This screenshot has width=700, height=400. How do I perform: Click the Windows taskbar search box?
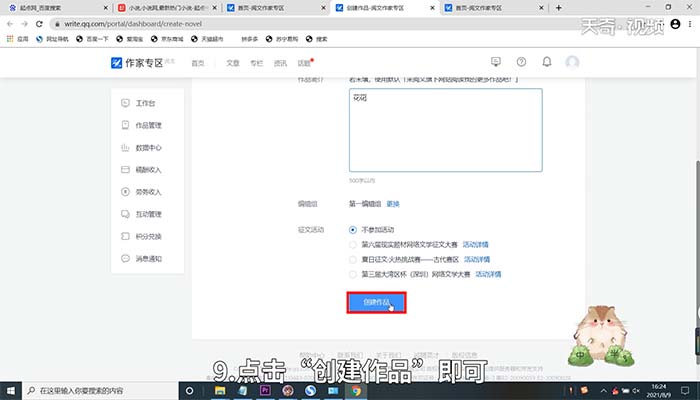[x=100, y=391]
